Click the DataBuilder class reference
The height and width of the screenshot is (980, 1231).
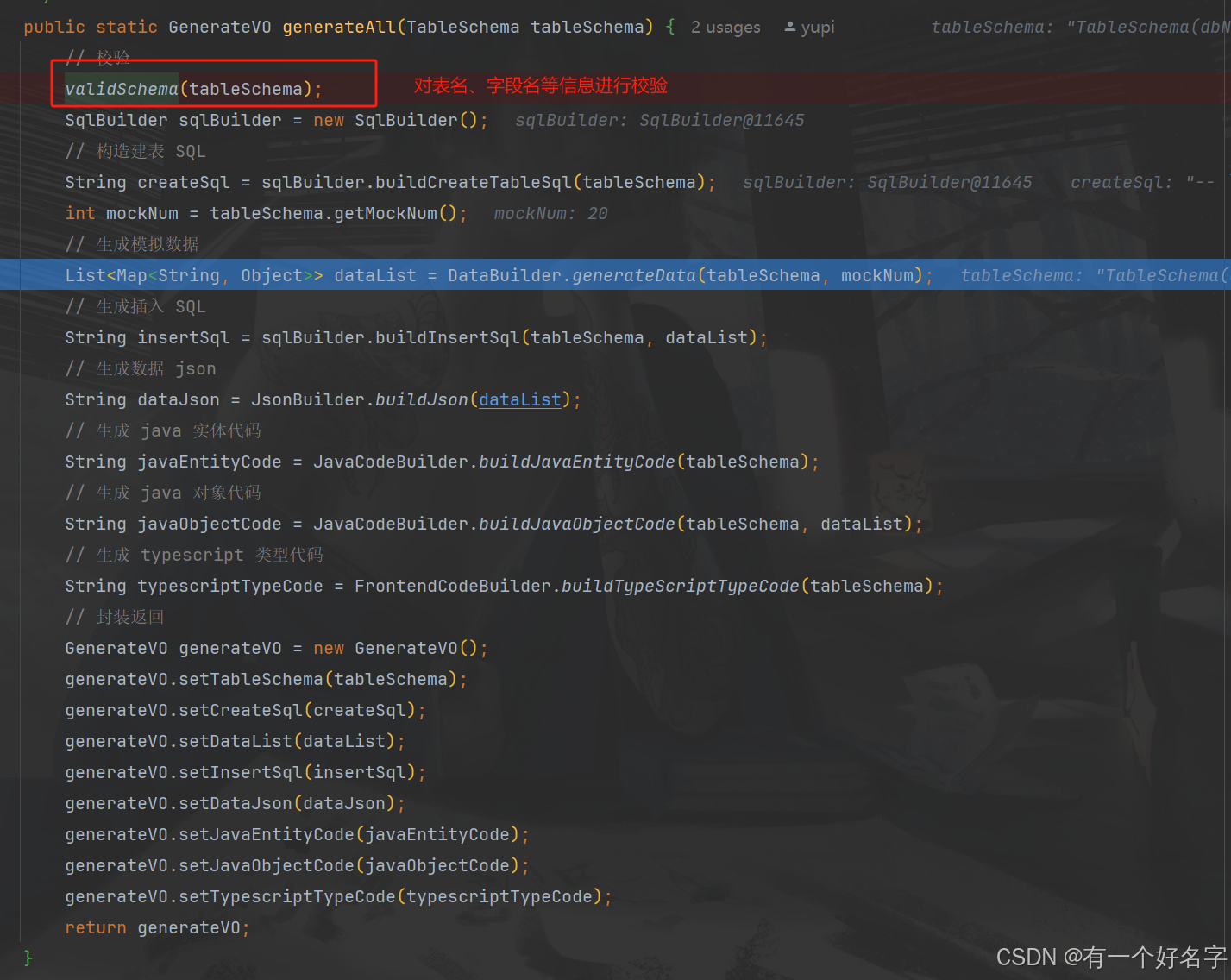[x=505, y=275]
